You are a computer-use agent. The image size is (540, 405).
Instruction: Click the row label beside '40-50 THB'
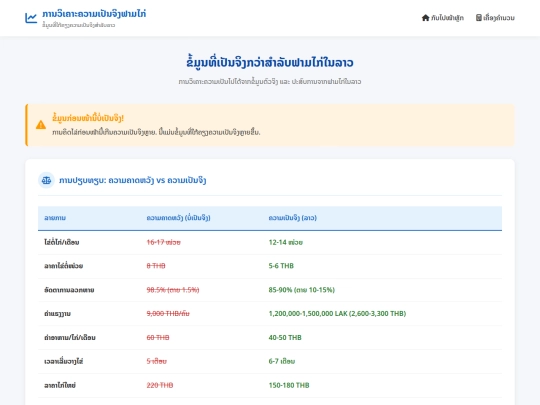point(70,338)
